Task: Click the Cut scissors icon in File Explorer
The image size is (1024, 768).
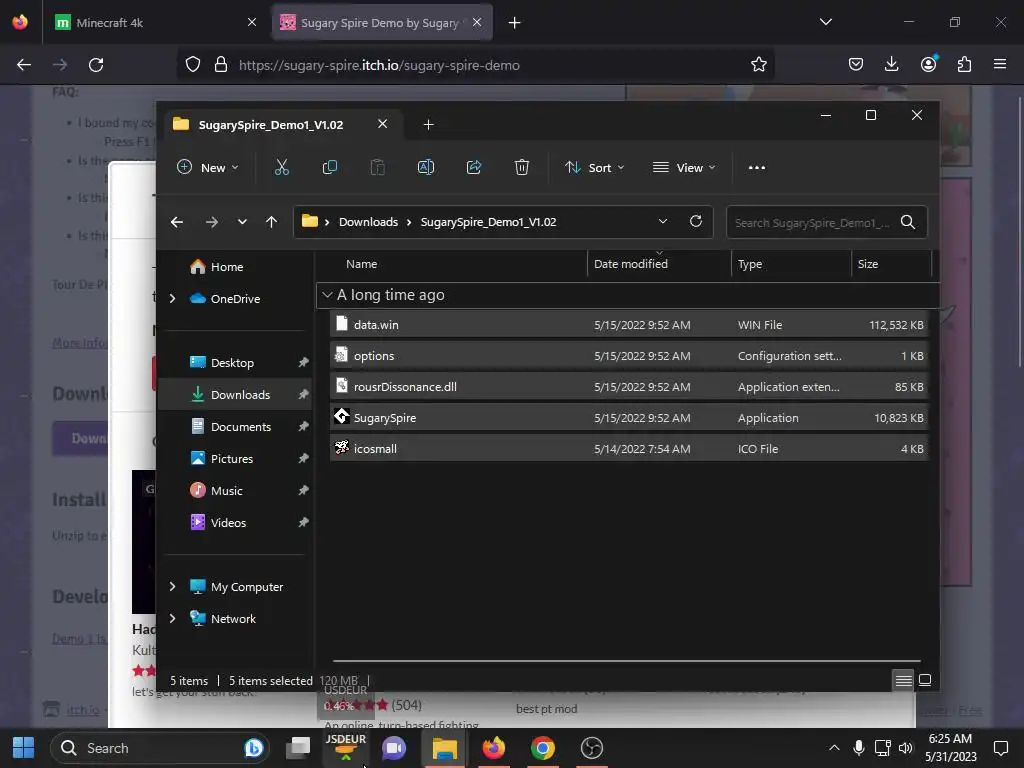Action: (x=281, y=168)
